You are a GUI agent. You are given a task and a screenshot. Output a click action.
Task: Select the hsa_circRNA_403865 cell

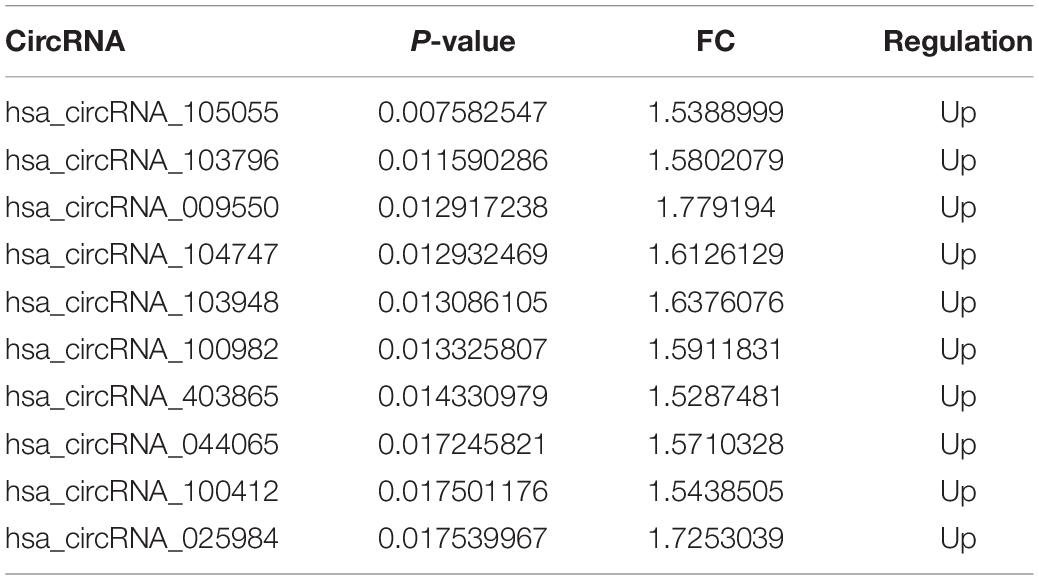[142, 396]
